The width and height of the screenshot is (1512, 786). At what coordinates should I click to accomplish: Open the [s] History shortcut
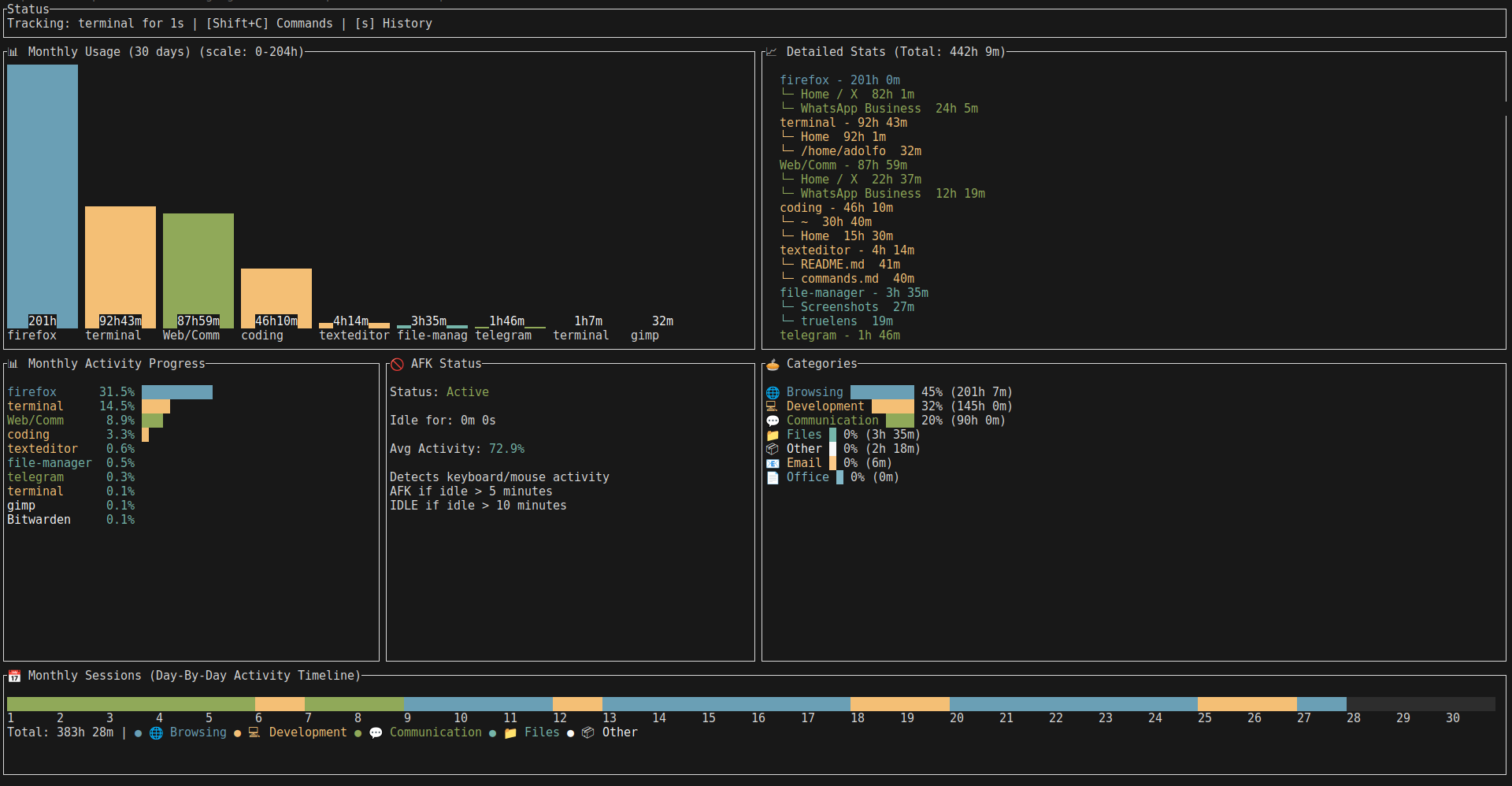(393, 24)
